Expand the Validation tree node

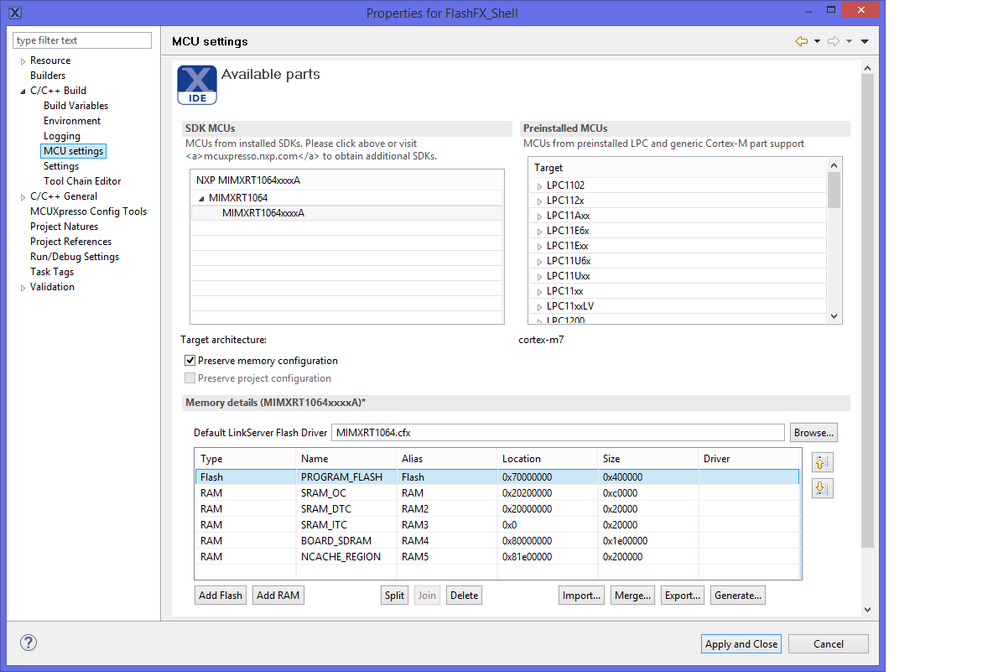point(23,288)
